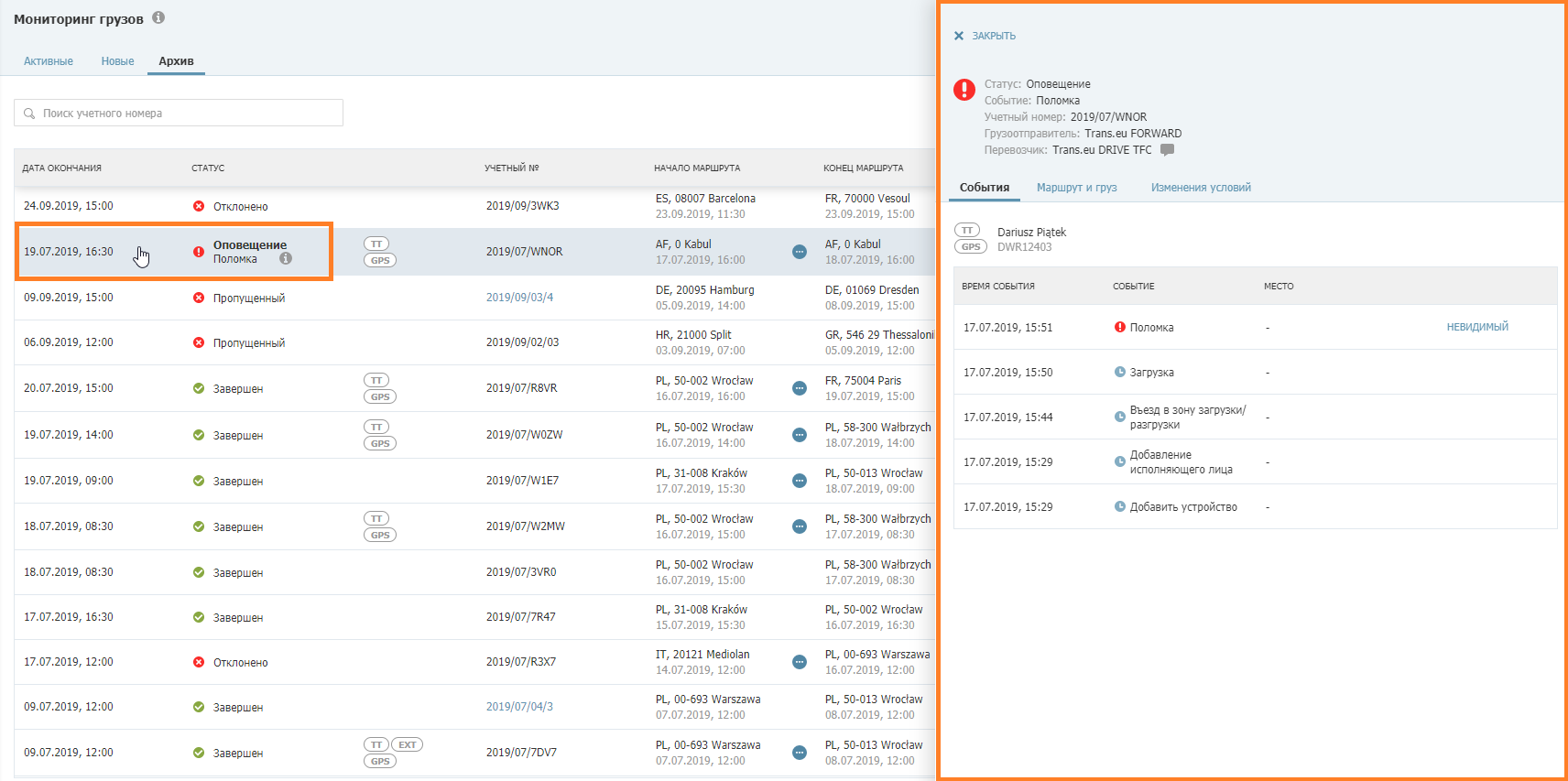Open the reference number 2019/07/04/3 link
Screen dimensions: 1568x781
pos(519,707)
